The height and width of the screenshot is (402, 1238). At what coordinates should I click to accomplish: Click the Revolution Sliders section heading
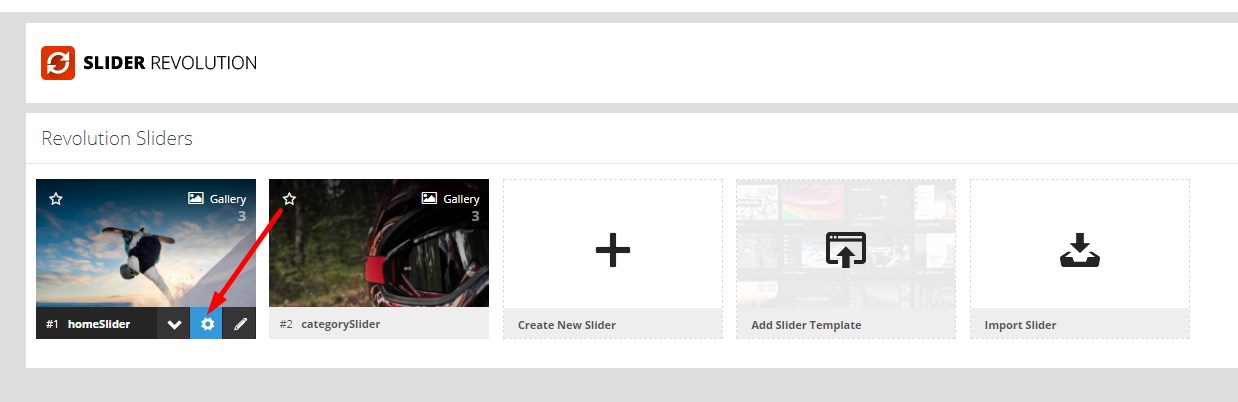pos(117,138)
